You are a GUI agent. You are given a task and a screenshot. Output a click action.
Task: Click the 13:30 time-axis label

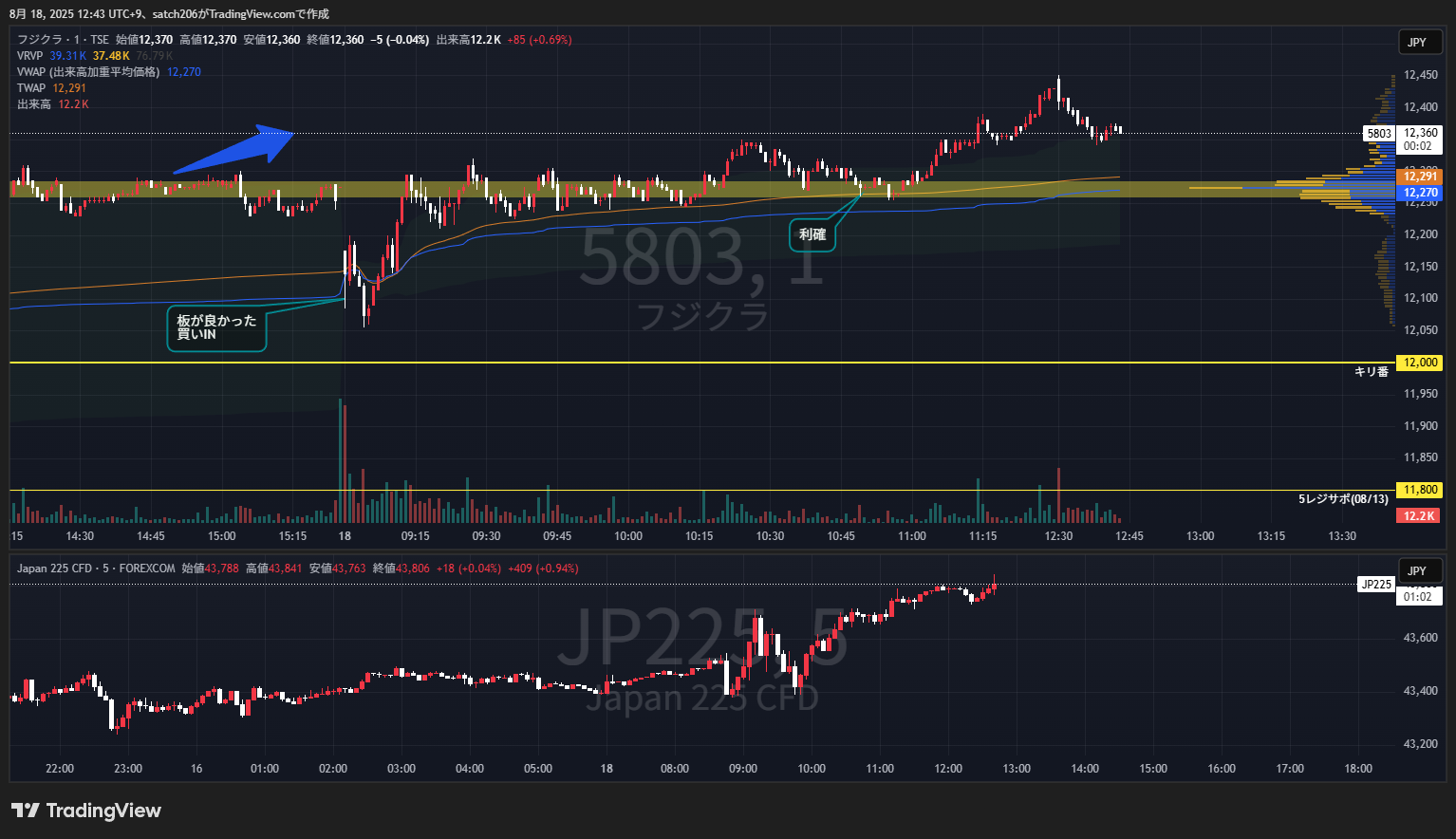pos(1342,536)
